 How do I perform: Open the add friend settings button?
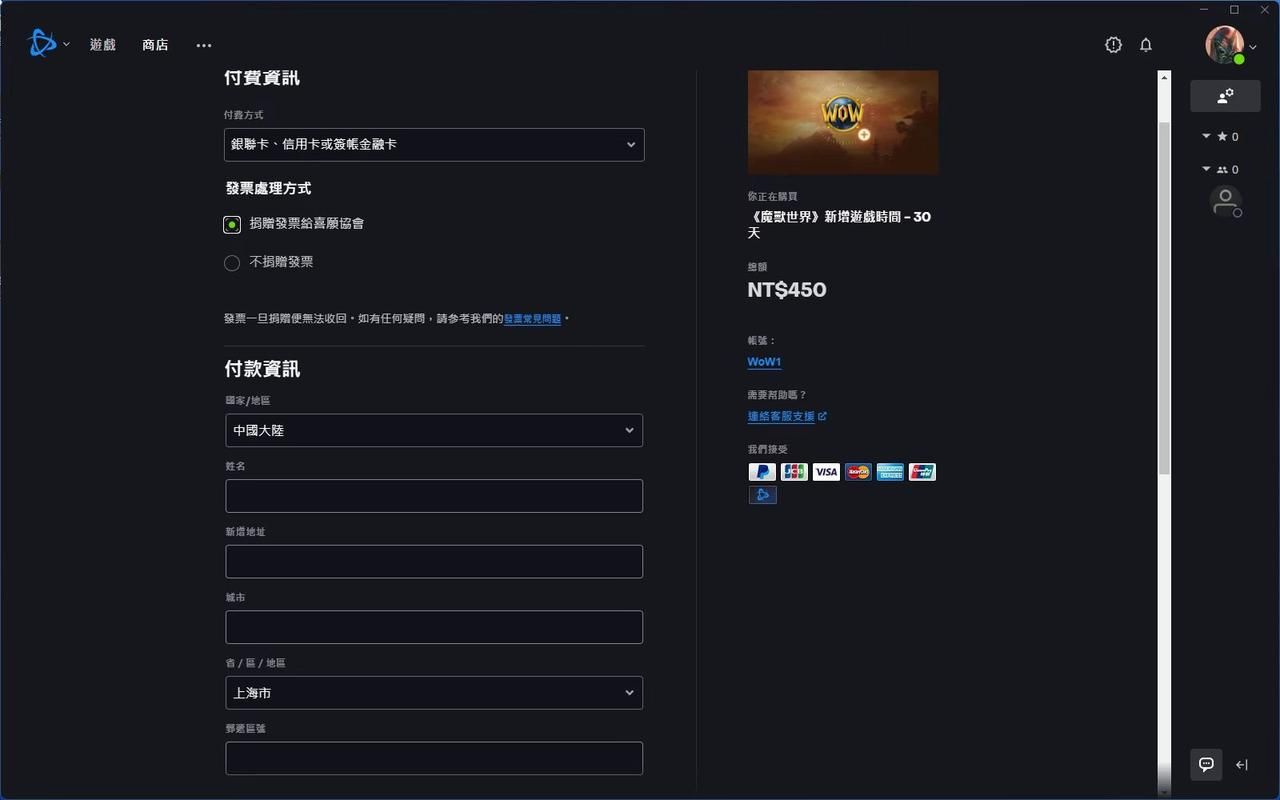(1225, 96)
